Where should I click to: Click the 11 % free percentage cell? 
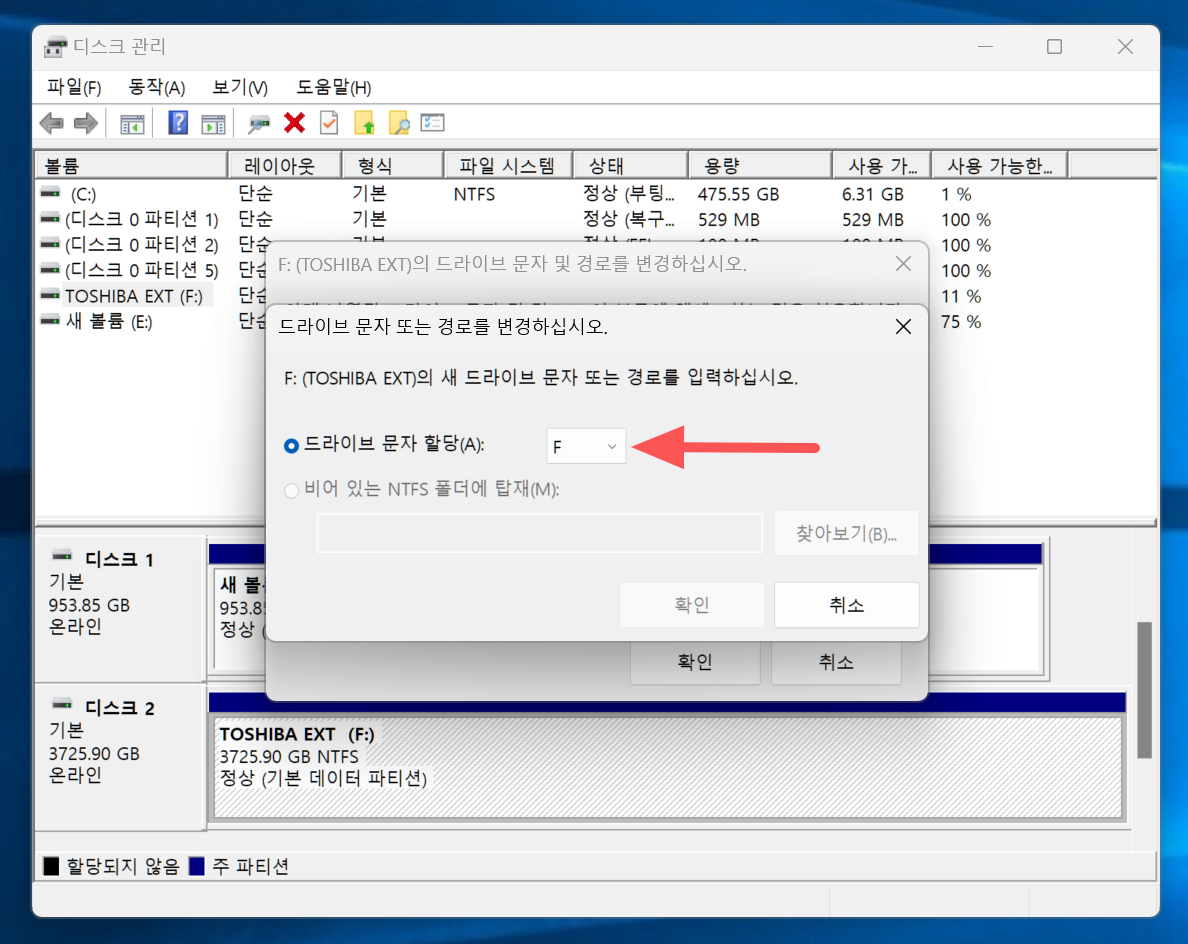tap(961, 296)
